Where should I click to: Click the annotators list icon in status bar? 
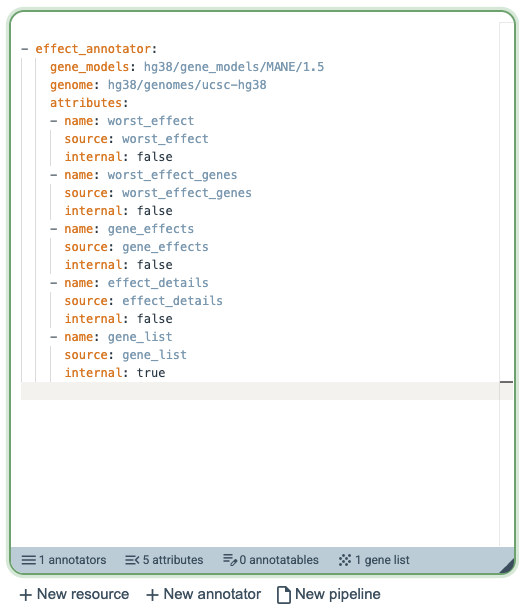(x=28, y=560)
